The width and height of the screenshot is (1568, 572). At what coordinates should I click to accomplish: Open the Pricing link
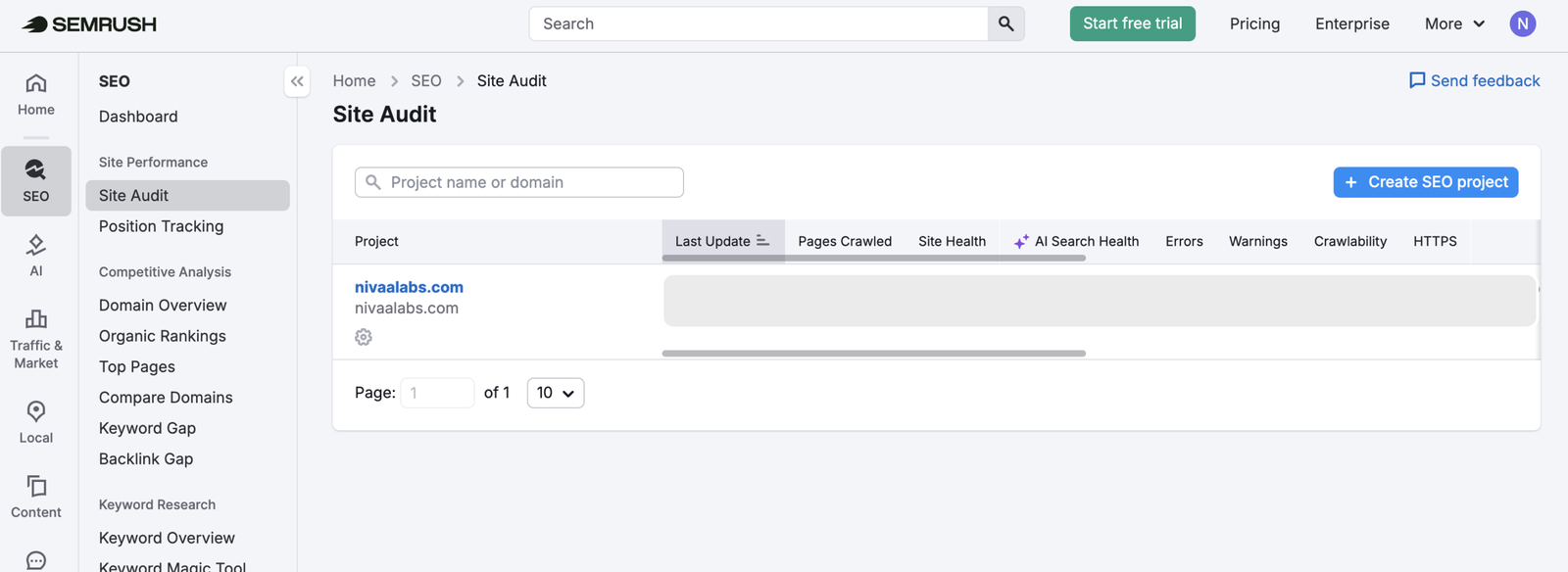[1254, 24]
